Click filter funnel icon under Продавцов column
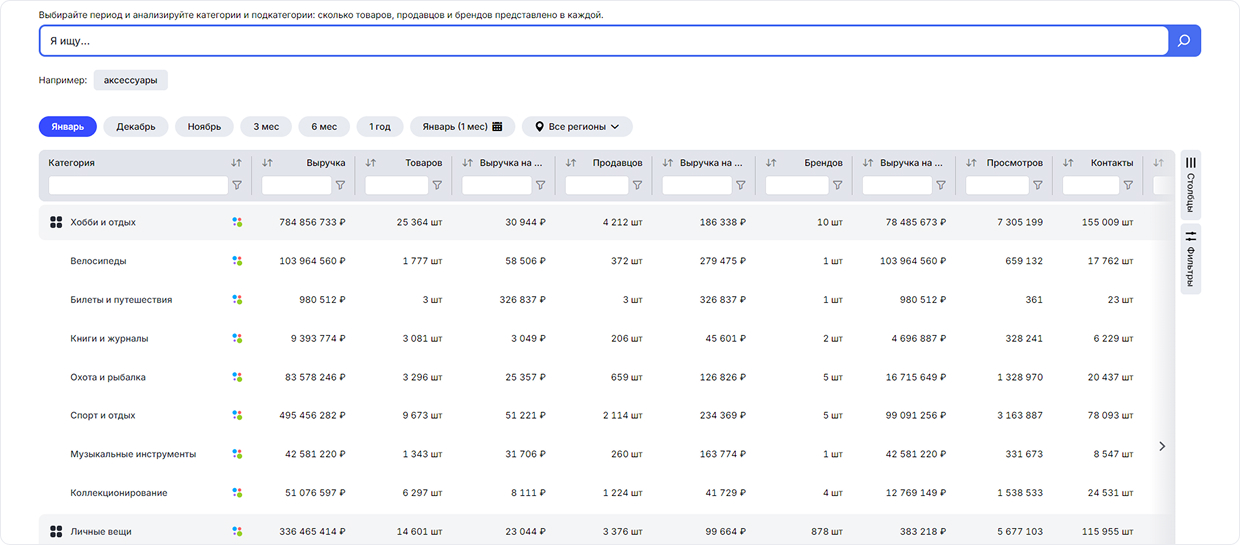 637,185
